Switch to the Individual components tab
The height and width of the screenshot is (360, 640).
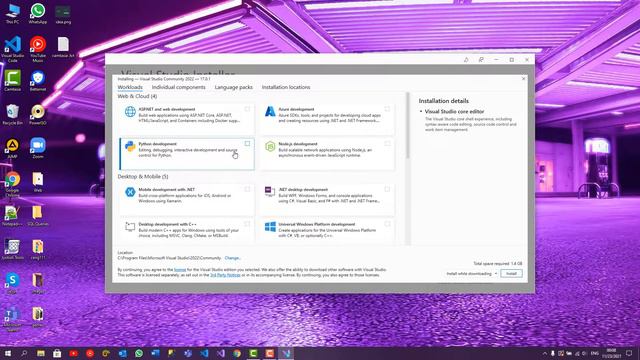point(179,87)
